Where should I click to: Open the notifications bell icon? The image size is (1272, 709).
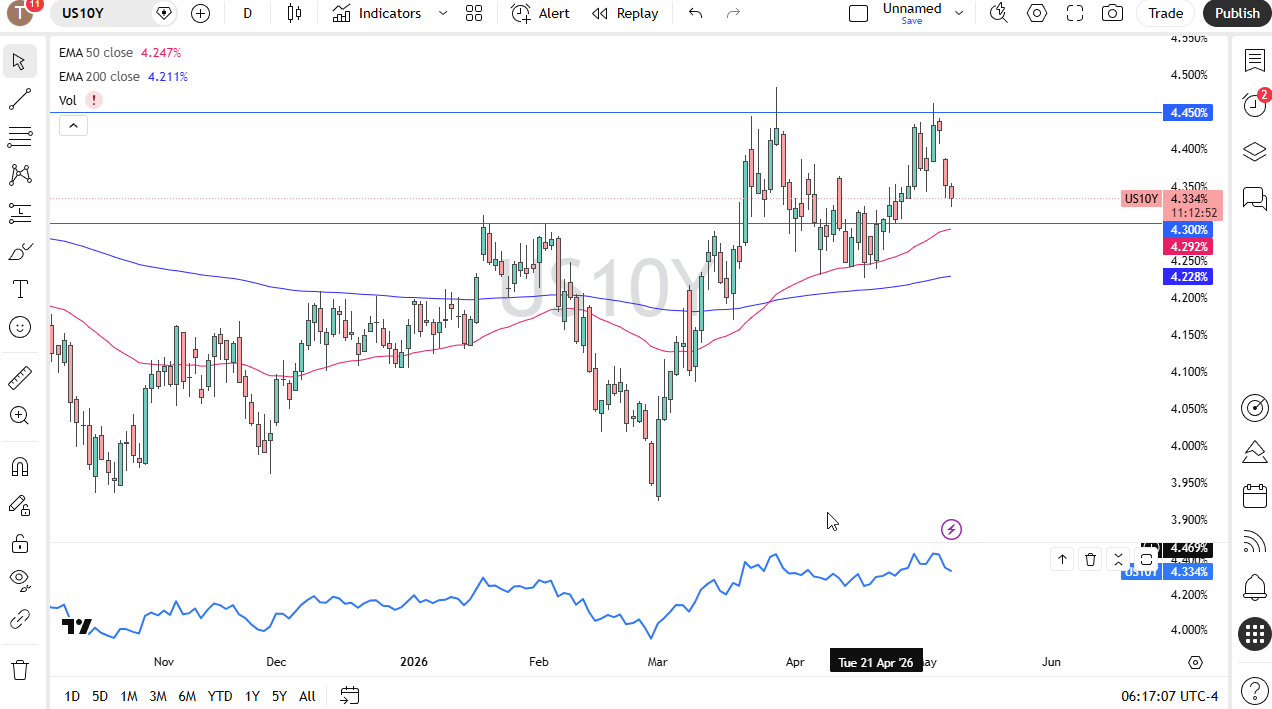click(x=1254, y=587)
